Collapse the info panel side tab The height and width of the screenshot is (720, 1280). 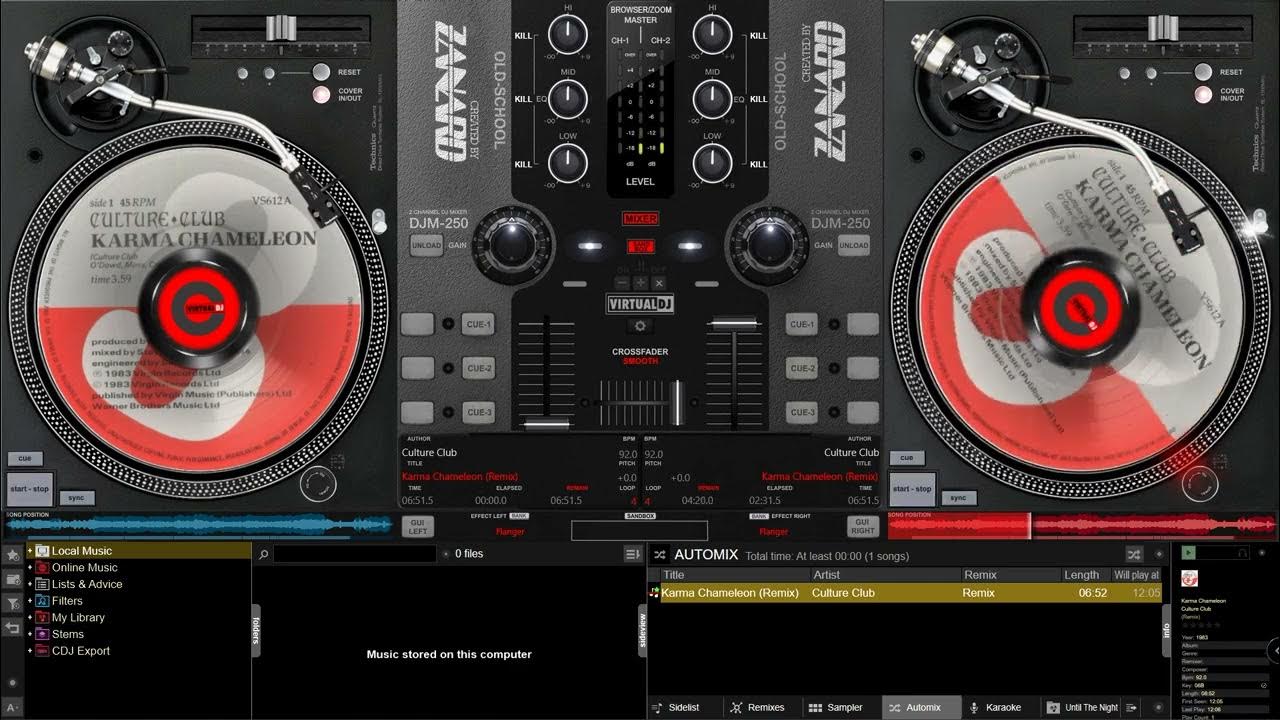coord(1165,629)
